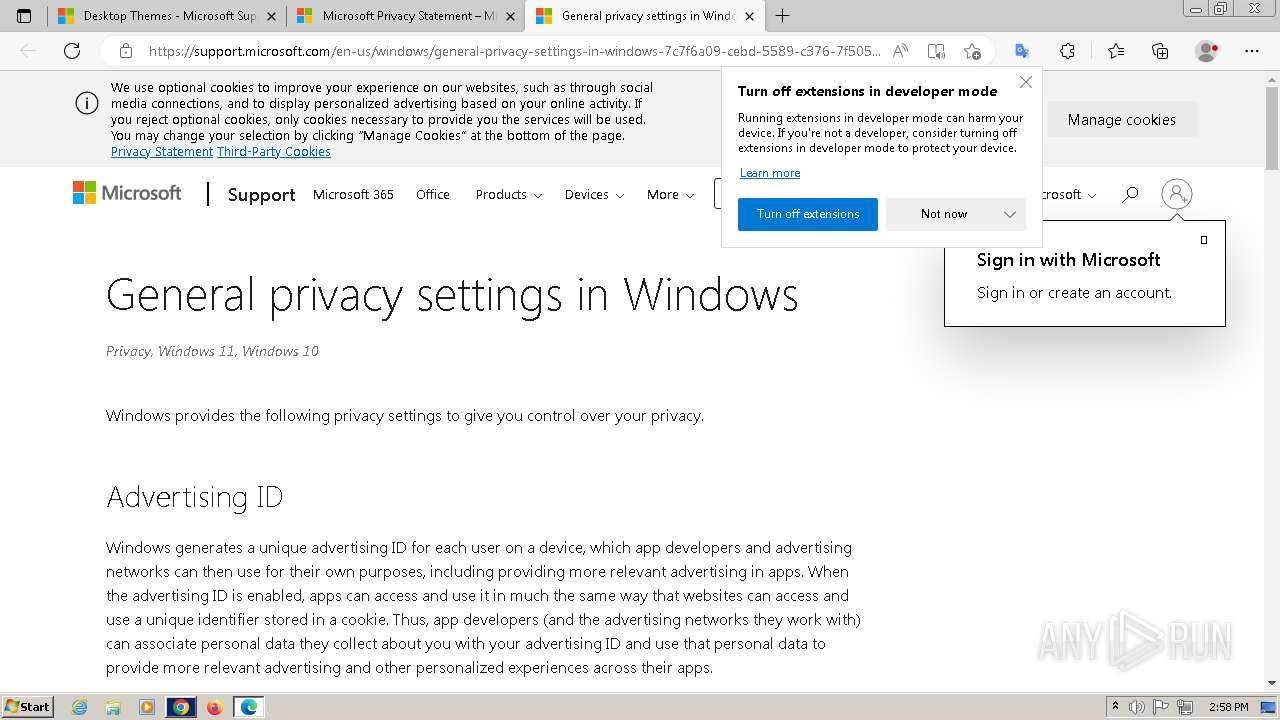Start Read aloud from the address bar

901,51
